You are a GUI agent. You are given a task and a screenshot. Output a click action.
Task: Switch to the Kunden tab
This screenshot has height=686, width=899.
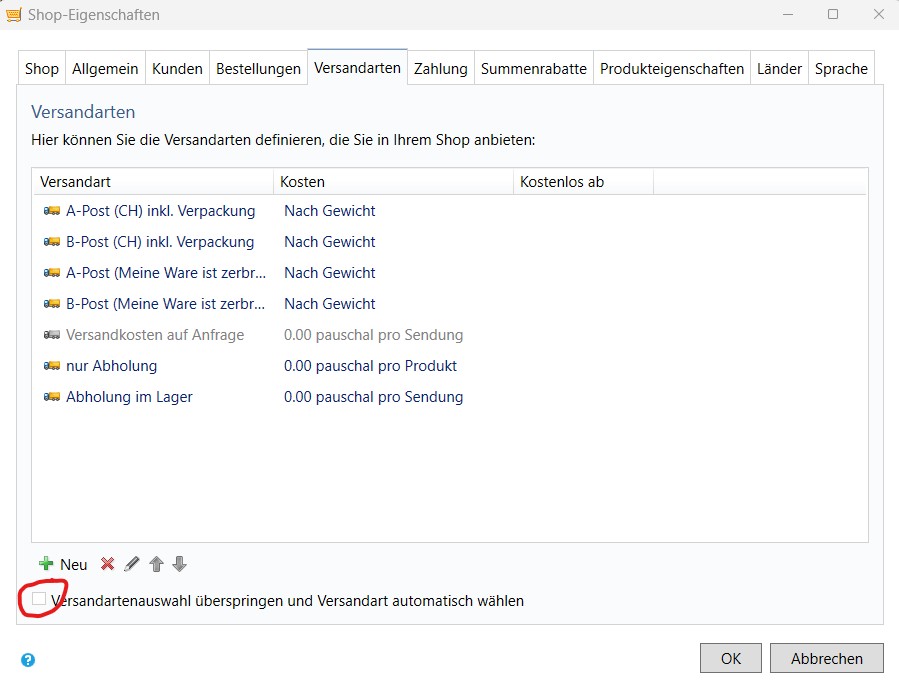pos(177,68)
